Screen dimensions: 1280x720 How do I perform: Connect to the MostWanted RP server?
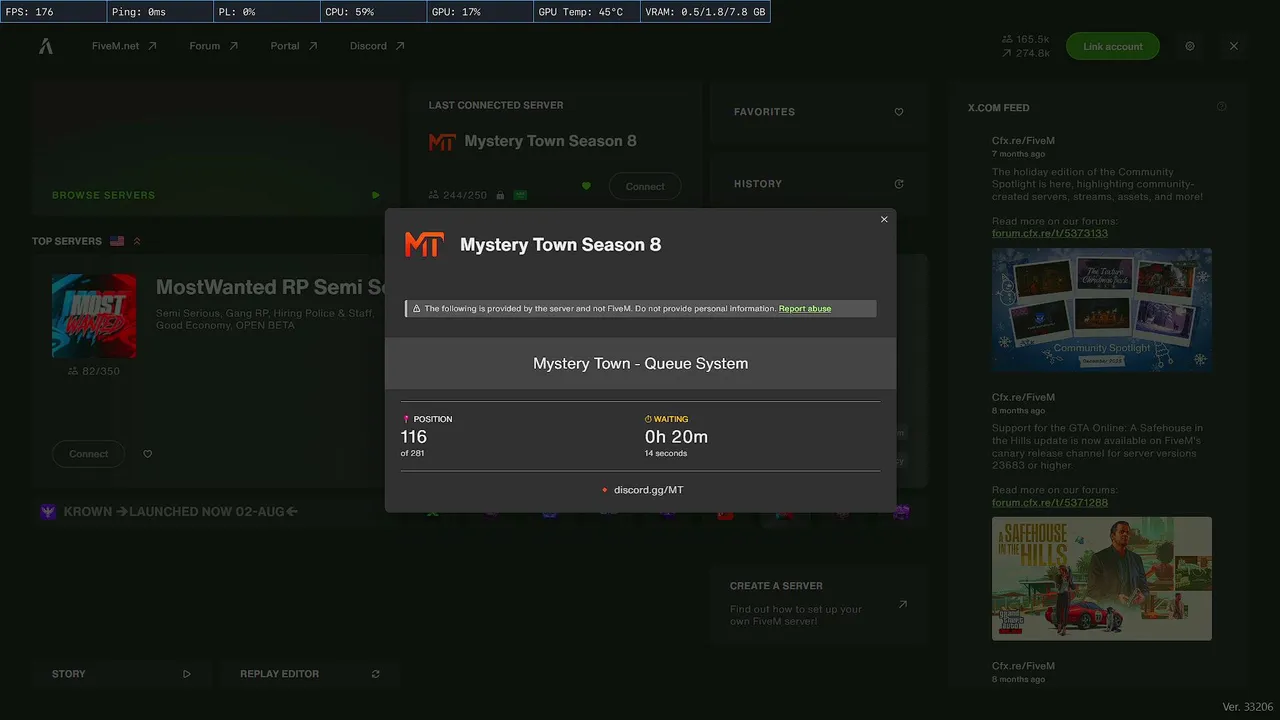pos(88,454)
